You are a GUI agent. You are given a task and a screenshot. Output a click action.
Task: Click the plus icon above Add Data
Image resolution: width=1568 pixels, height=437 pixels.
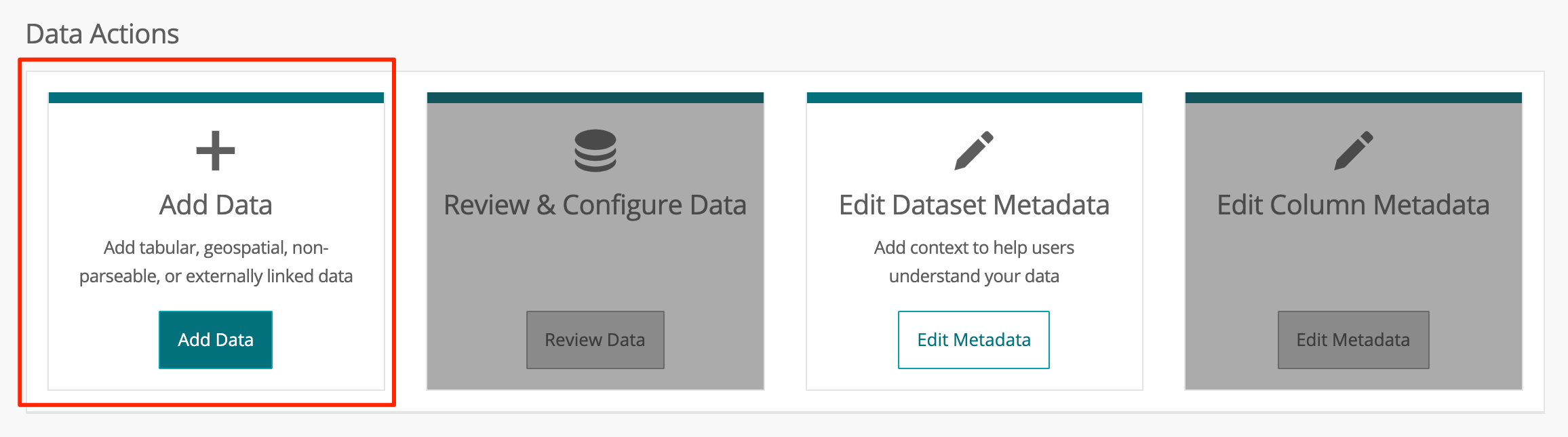point(216,151)
